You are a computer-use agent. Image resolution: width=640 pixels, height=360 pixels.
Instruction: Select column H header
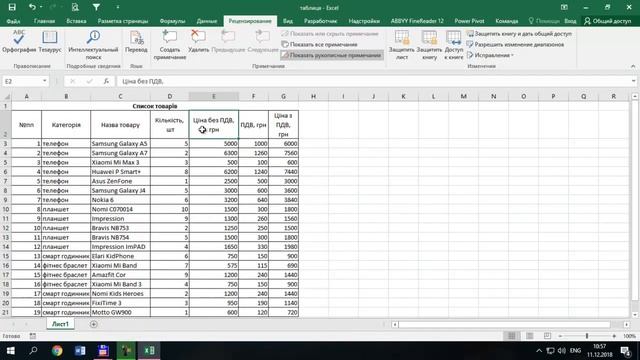313,96
